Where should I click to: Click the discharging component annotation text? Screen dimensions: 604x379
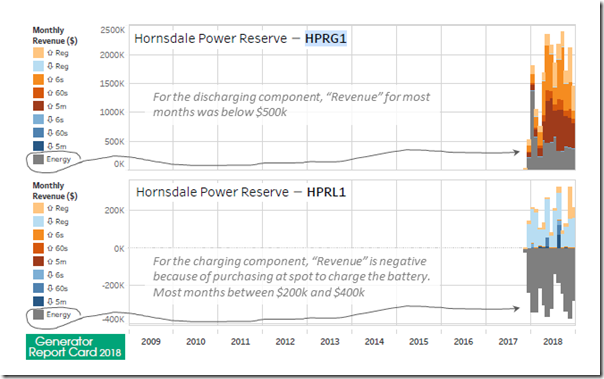pyautogui.click(x=291, y=104)
